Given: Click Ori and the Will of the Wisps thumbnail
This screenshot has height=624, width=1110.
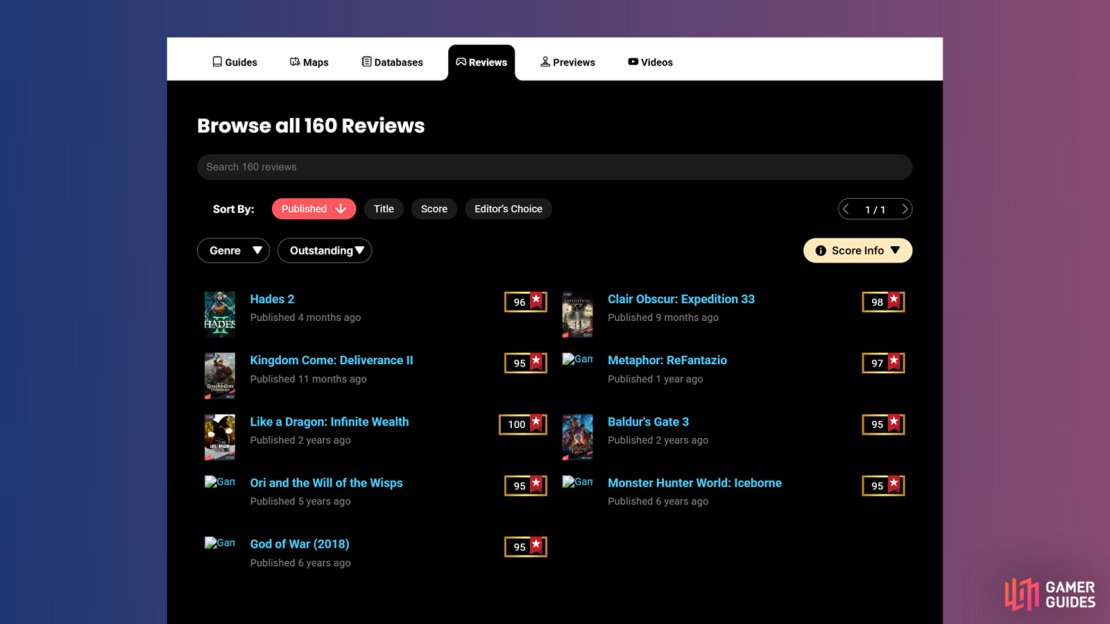Looking at the screenshot, I should coord(219,482).
